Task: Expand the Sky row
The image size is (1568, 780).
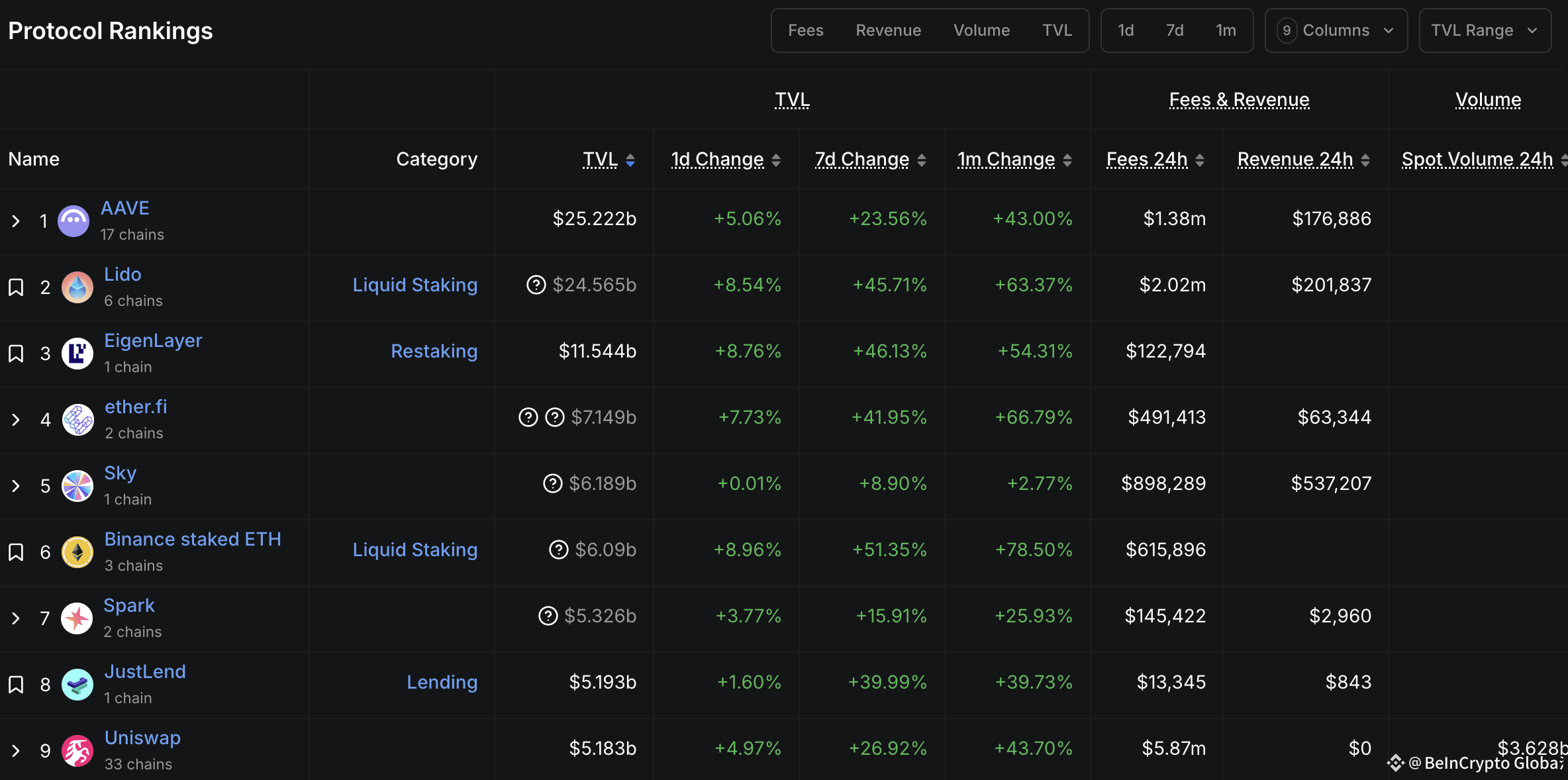Action: click(16, 486)
